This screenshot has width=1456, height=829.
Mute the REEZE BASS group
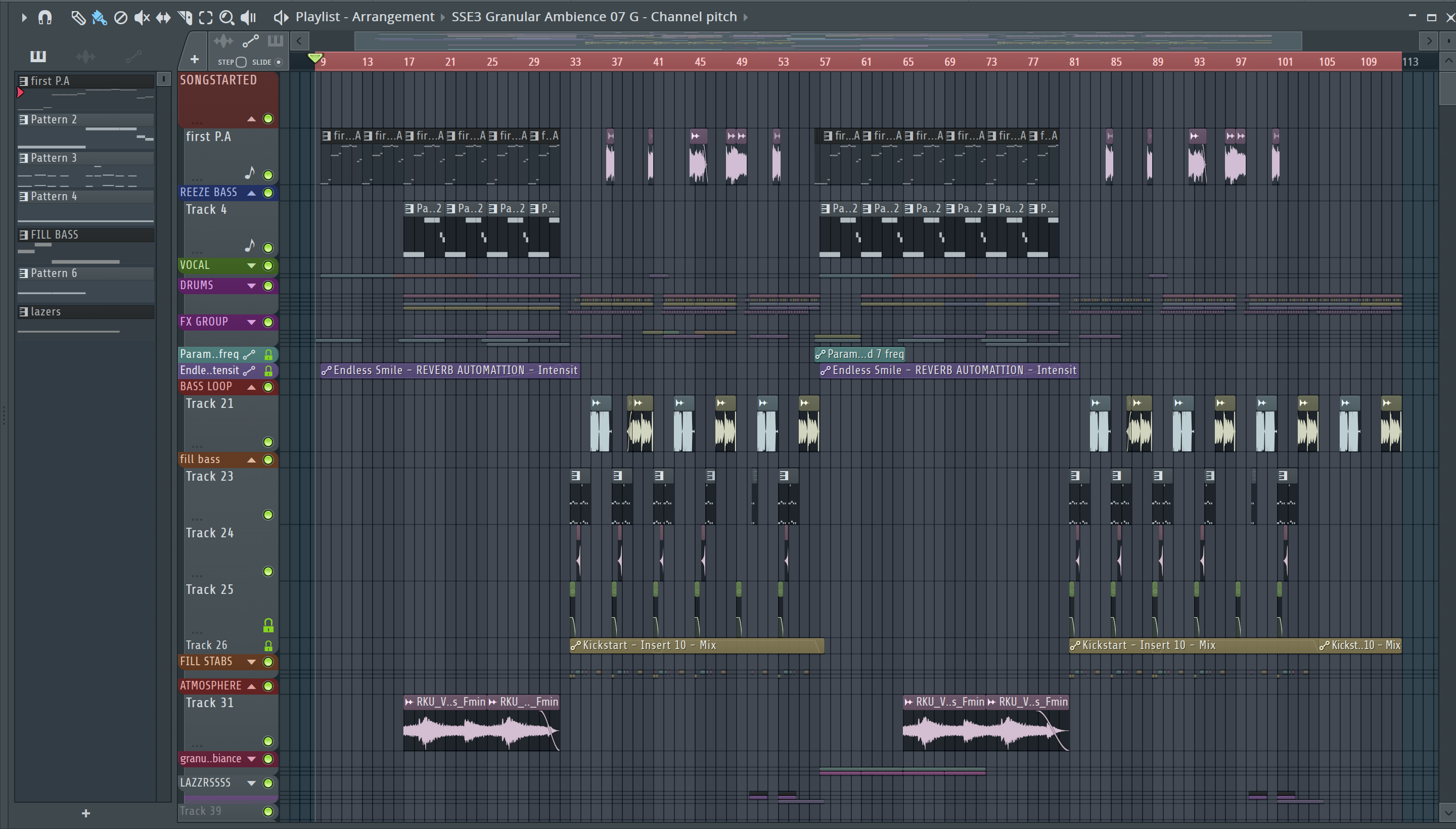(x=268, y=193)
